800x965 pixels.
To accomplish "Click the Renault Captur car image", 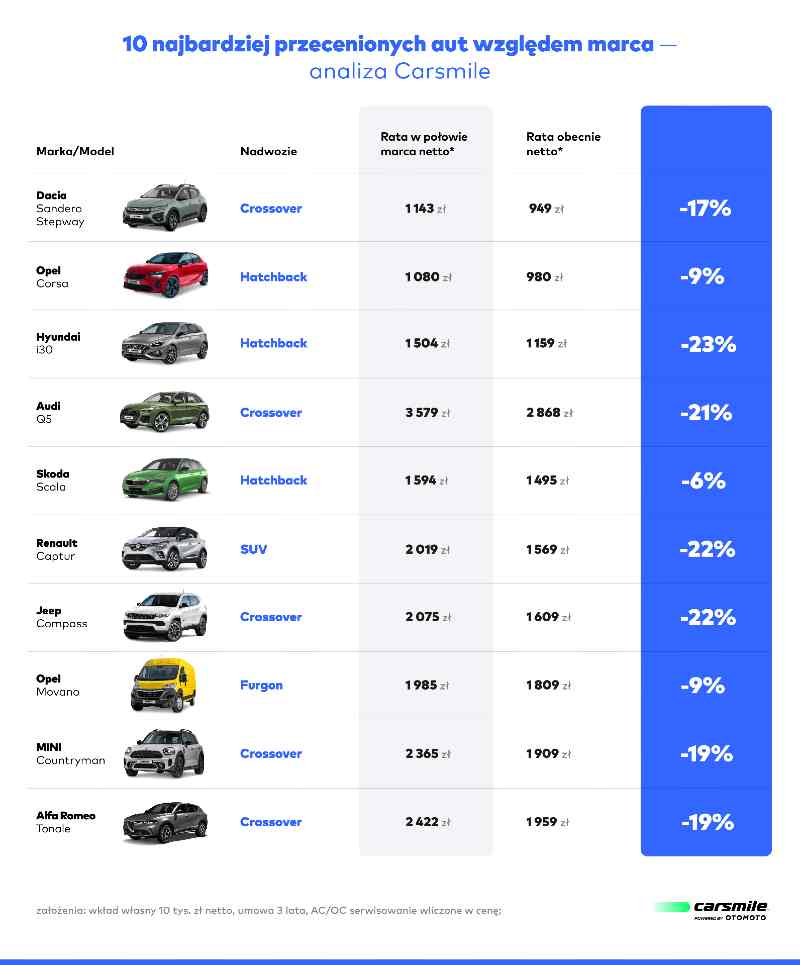I will click(x=164, y=548).
